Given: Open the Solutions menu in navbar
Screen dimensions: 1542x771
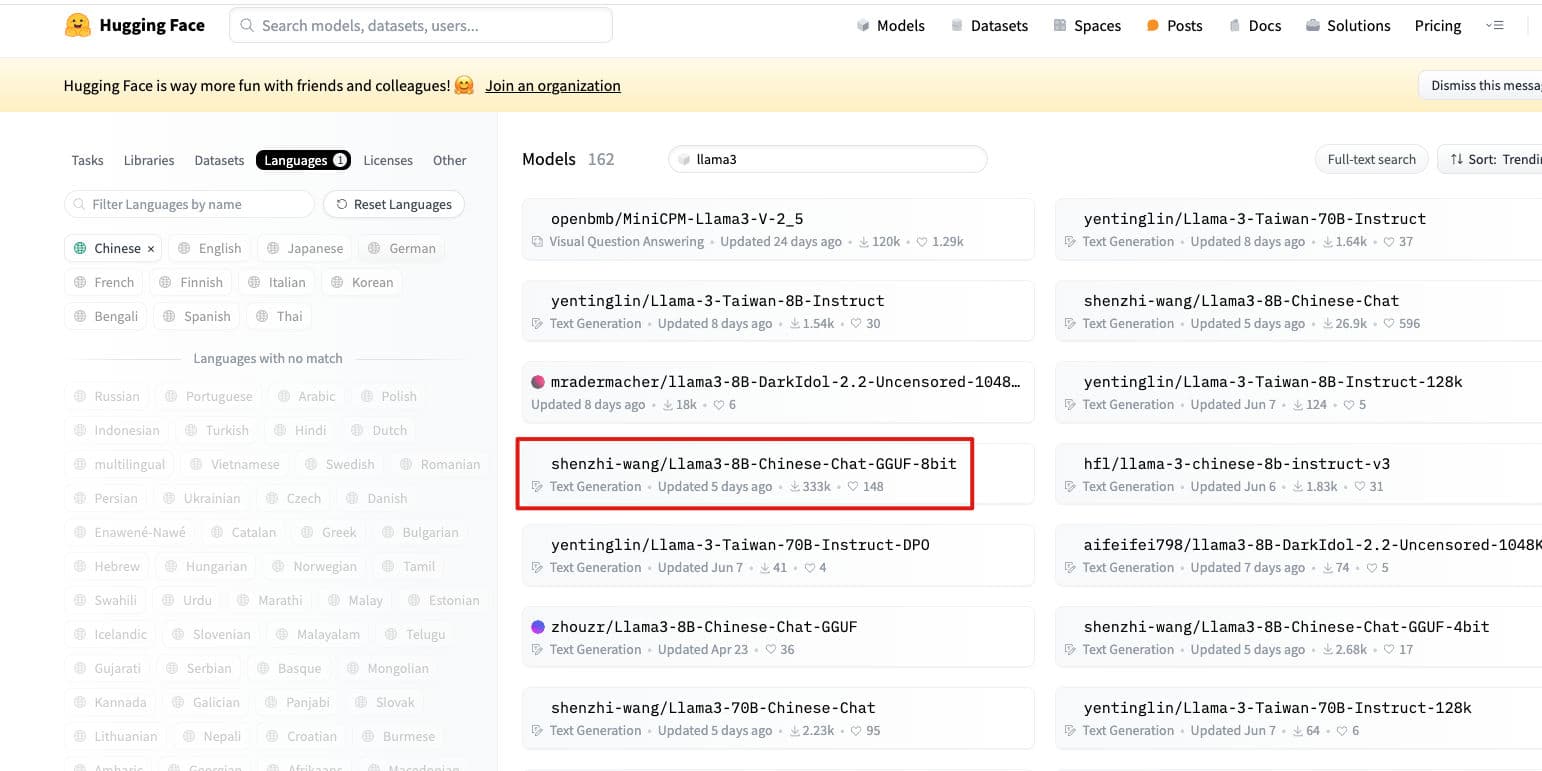Looking at the screenshot, I should (1348, 26).
